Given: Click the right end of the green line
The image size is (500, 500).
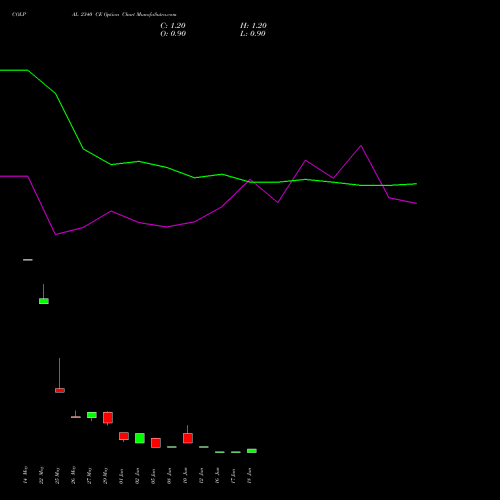Looking at the screenshot, I should tap(416, 184).
